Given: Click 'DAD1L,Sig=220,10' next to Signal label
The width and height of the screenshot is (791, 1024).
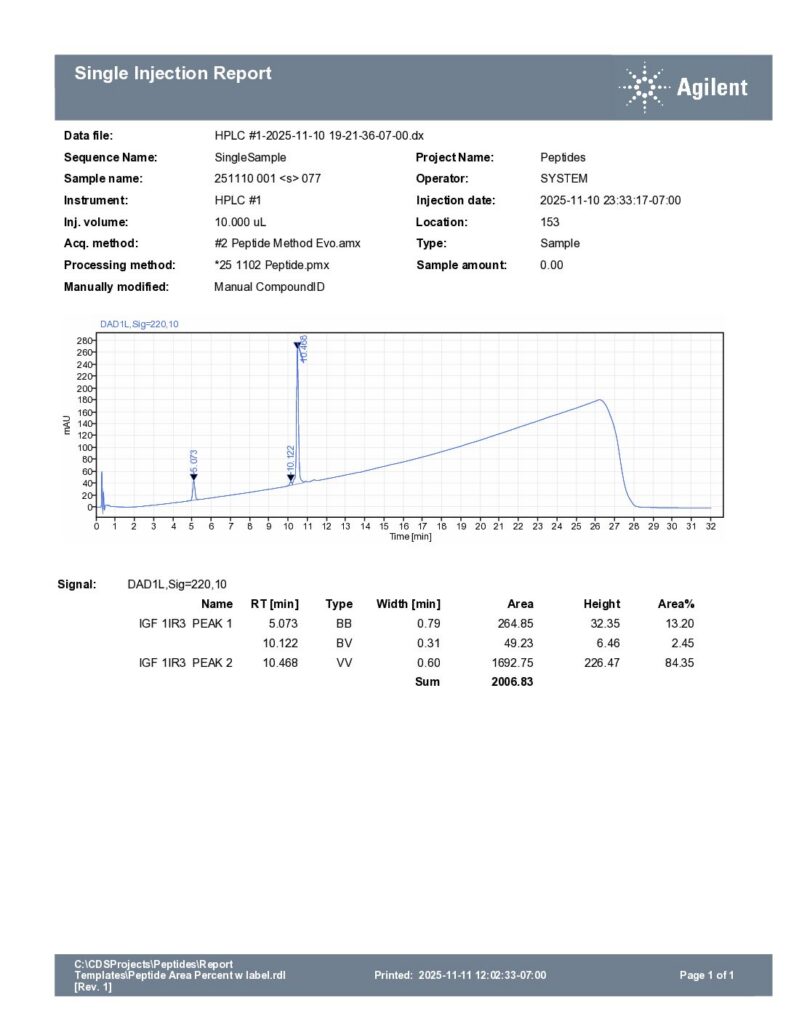Looking at the screenshot, I should click(177, 584).
